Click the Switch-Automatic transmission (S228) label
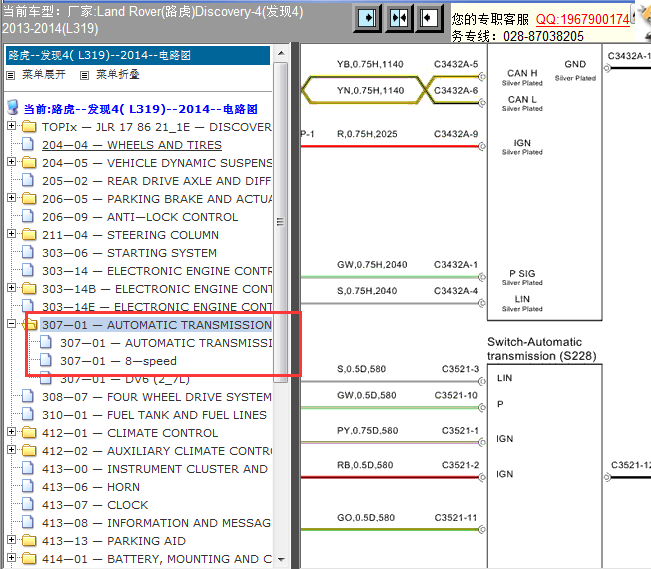The height and width of the screenshot is (569, 651). click(x=541, y=348)
